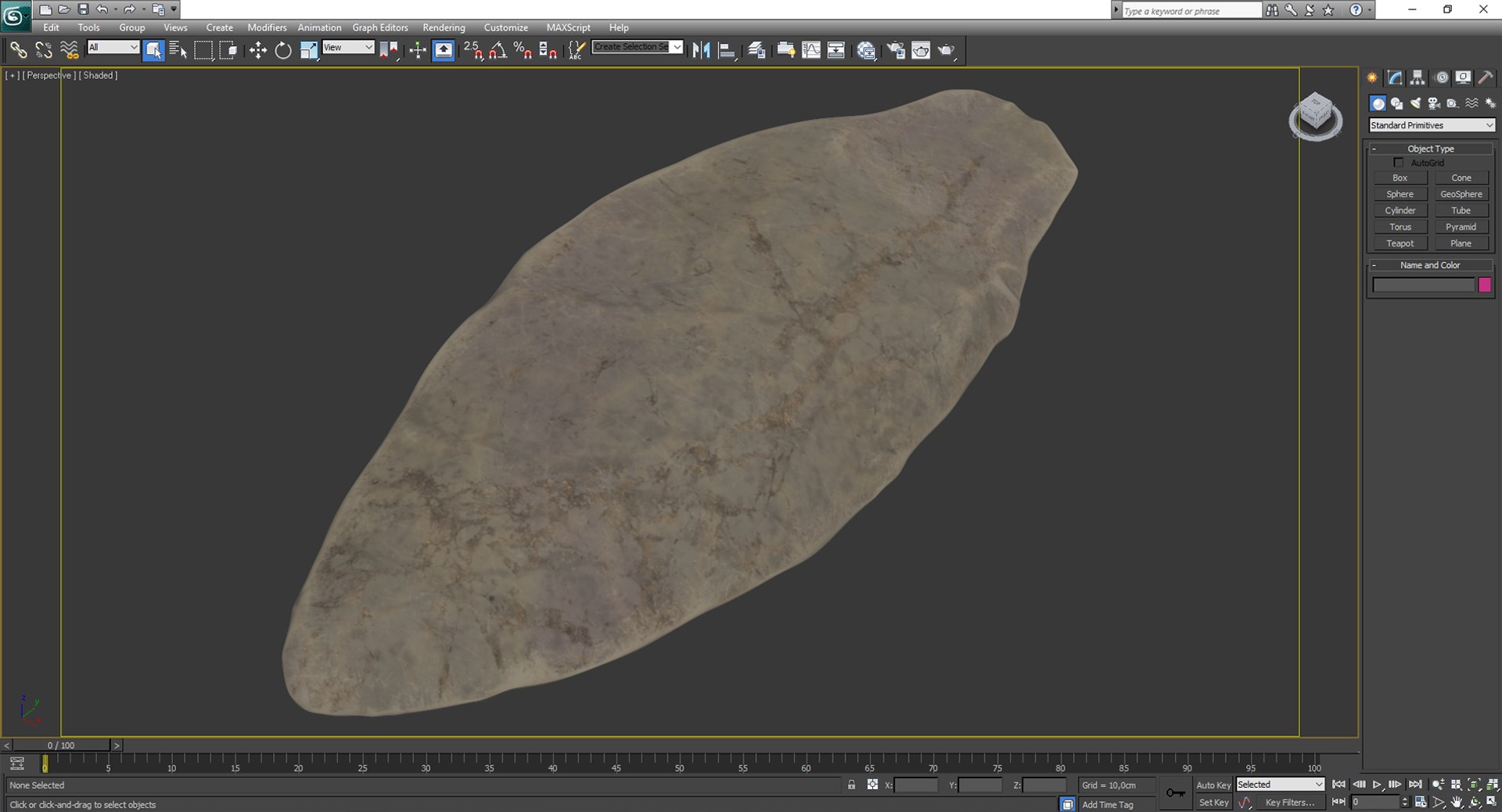Open the Animation menu

[319, 27]
